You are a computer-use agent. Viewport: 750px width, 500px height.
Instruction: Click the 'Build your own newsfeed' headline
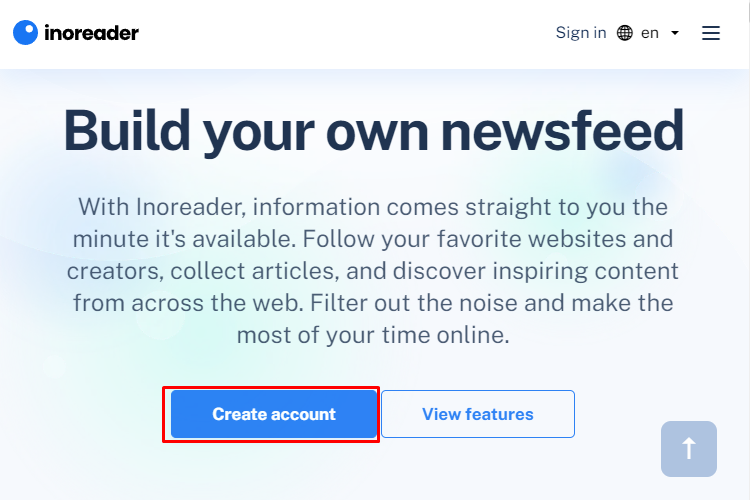click(x=374, y=132)
